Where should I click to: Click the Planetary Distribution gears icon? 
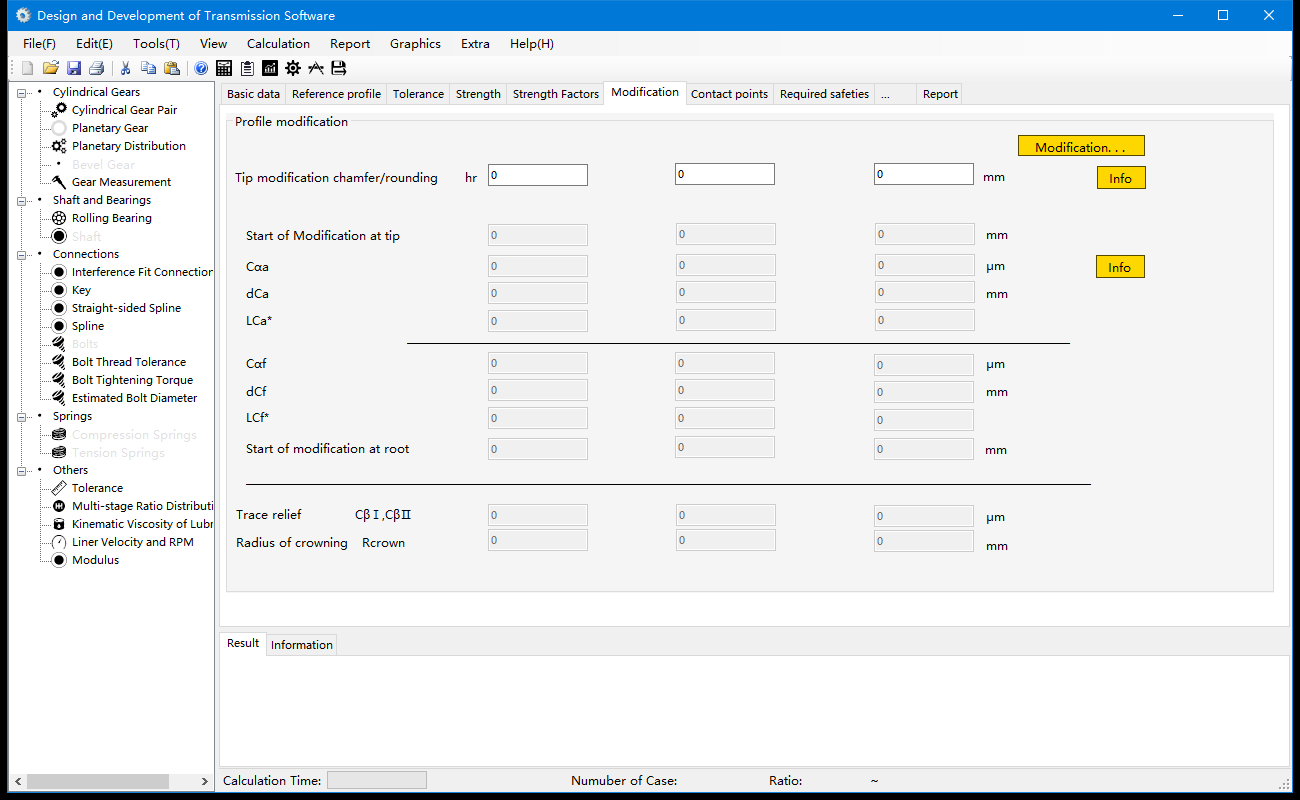pyautogui.click(x=59, y=146)
